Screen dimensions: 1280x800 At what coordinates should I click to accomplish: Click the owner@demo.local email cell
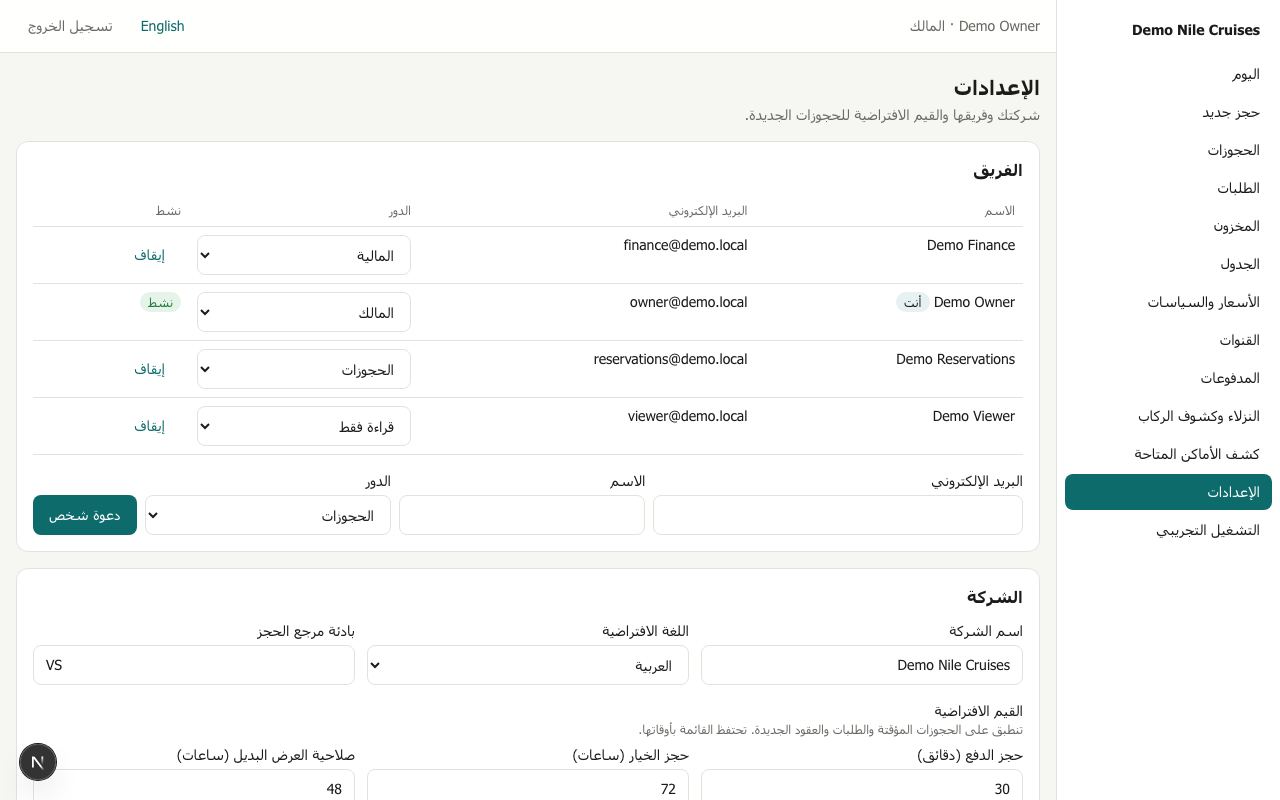(x=688, y=302)
